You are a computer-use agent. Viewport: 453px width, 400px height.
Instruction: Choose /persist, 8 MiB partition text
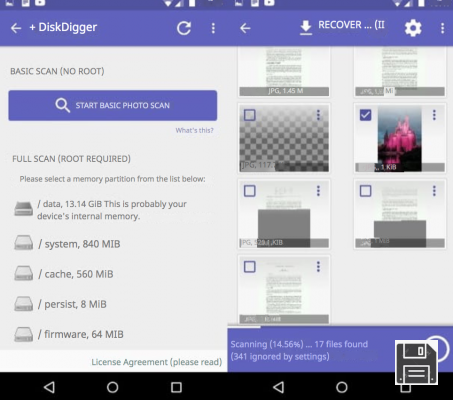(72, 304)
